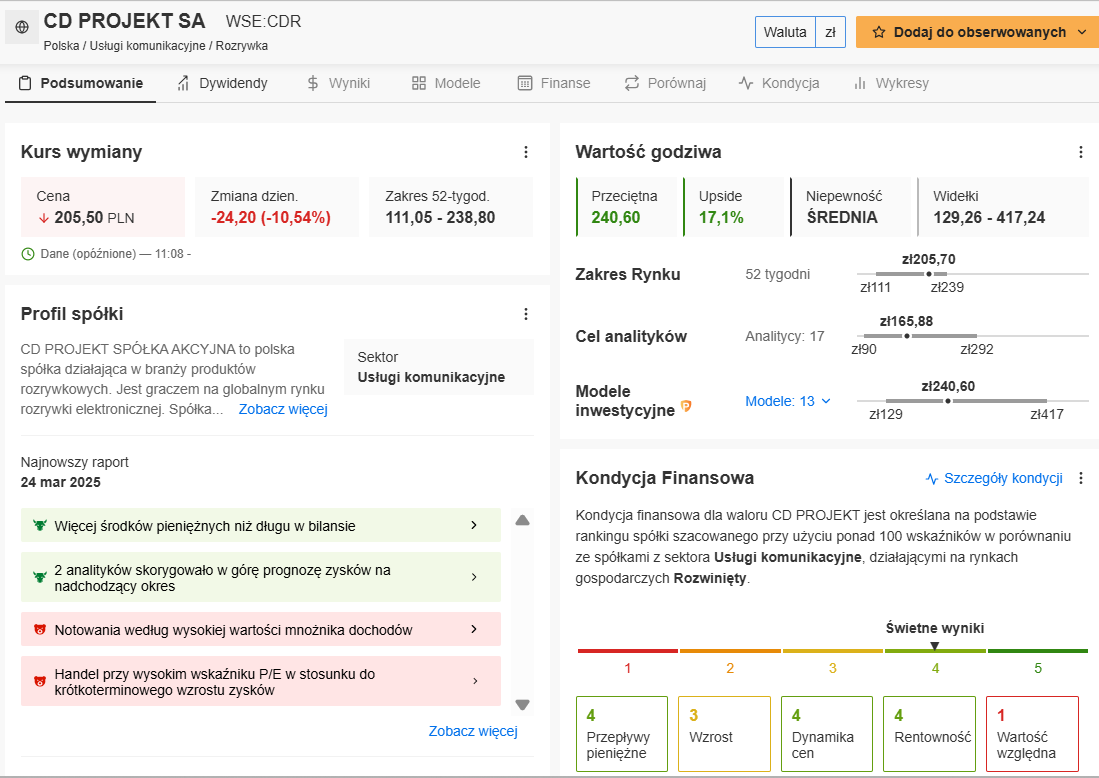Open the Kurs wymiany three-dot menu
This screenshot has width=1099, height=778.
pyautogui.click(x=526, y=152)
